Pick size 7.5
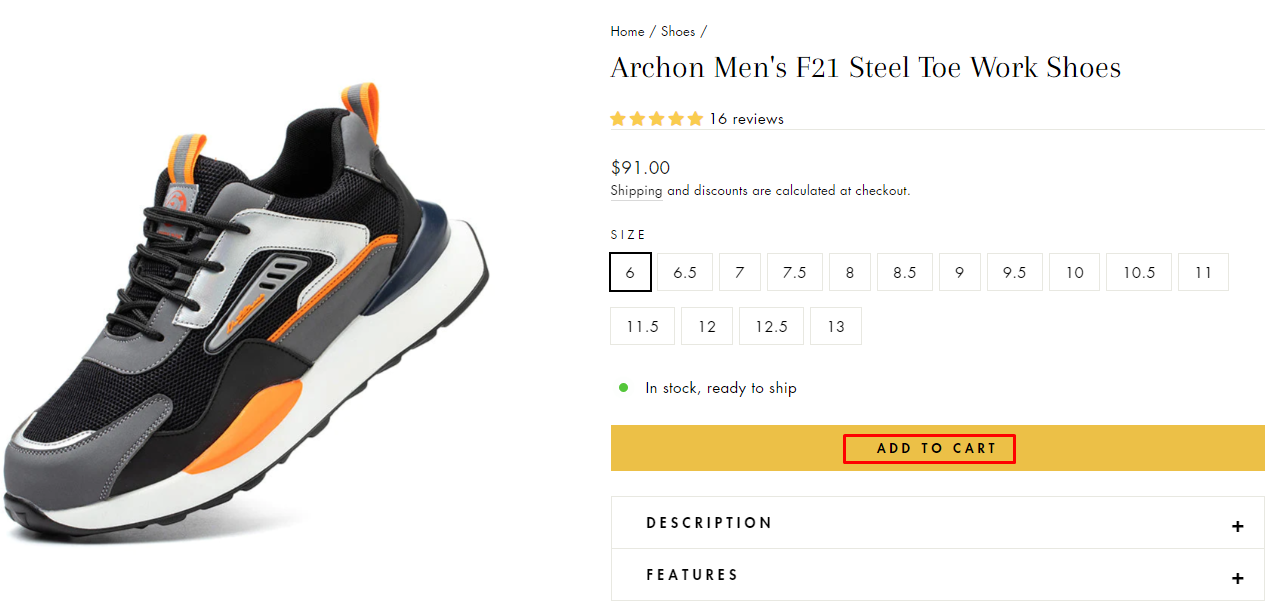 click(x=795, y=272)
